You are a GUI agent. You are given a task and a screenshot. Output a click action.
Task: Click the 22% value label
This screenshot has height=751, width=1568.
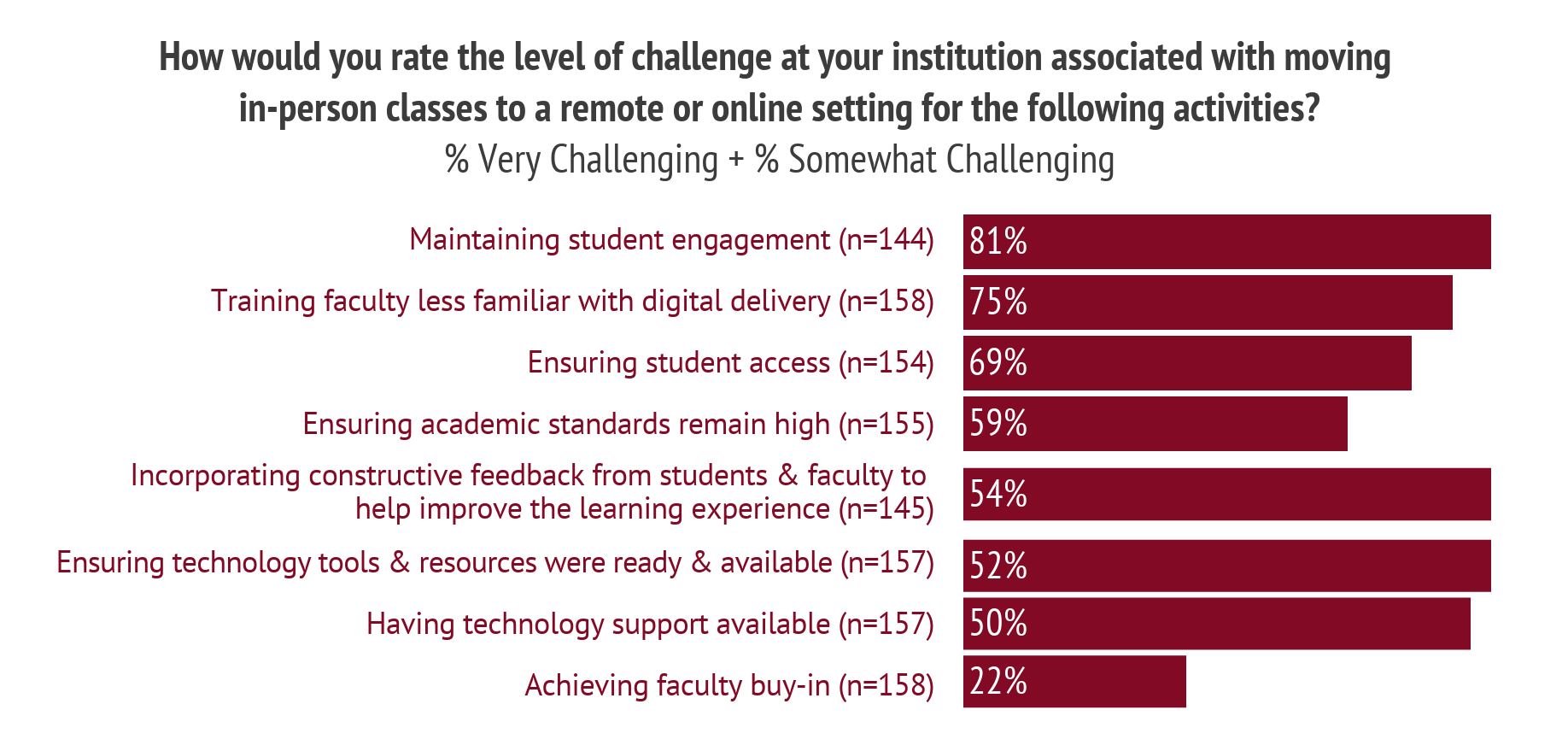tap(998, 682)
